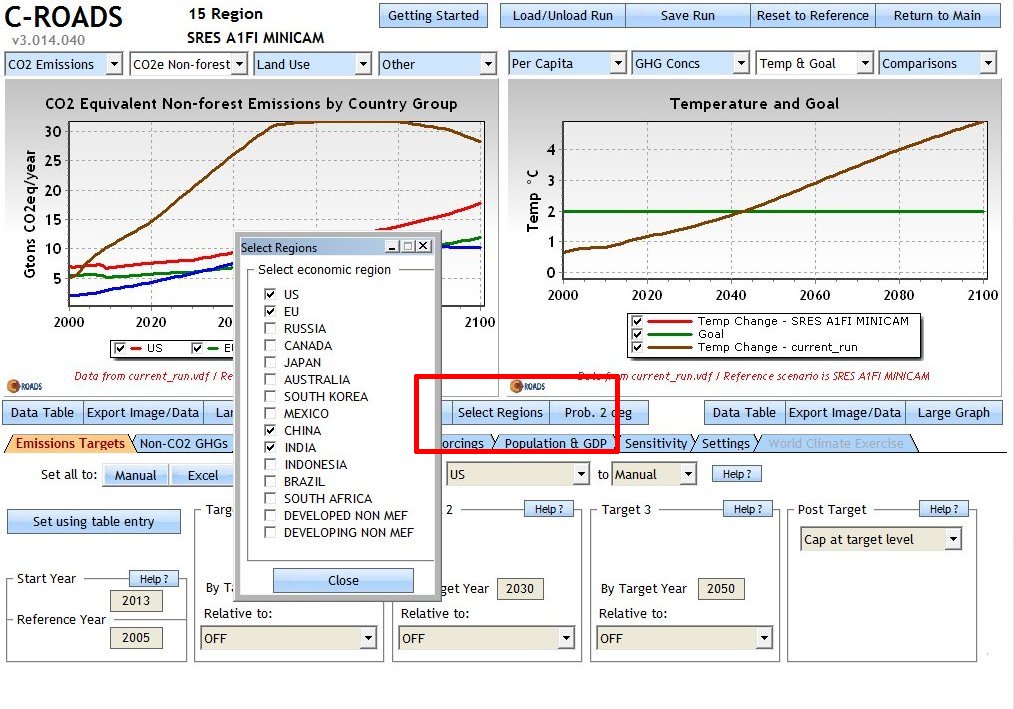
Task: Open the Sensitivity tab
Action: pyautogui.click(x=656, y=443)
